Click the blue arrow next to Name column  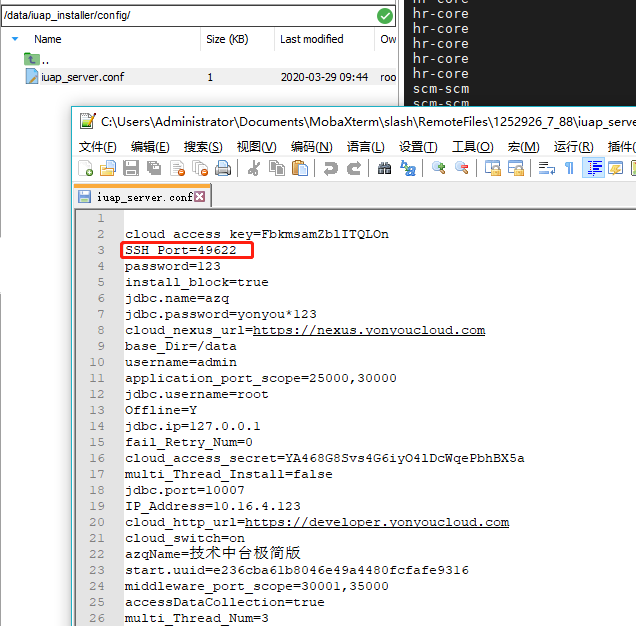click(15, 39)
